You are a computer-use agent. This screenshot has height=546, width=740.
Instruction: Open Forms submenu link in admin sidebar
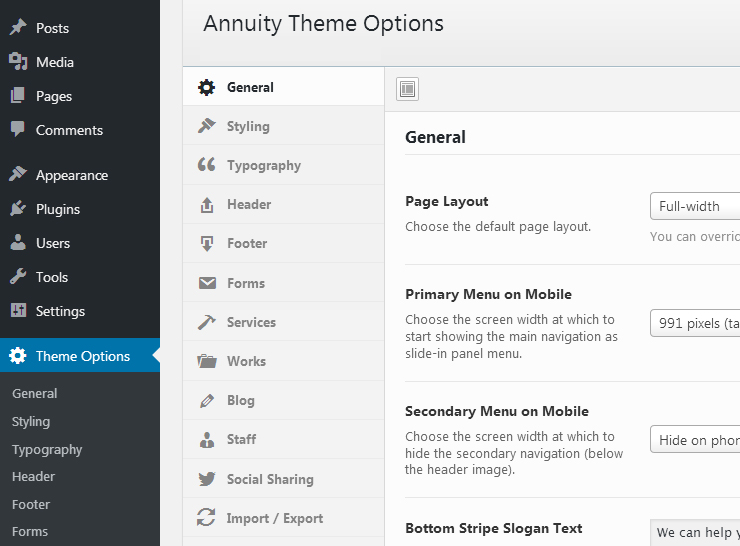click(x=30, y=532)
